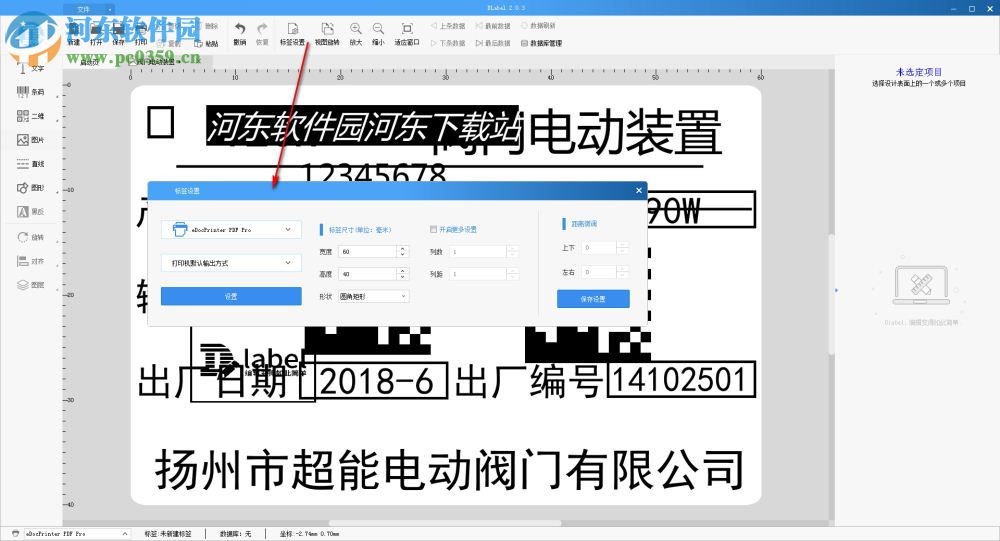Click the 宽度 width input field

coord(368,252)
